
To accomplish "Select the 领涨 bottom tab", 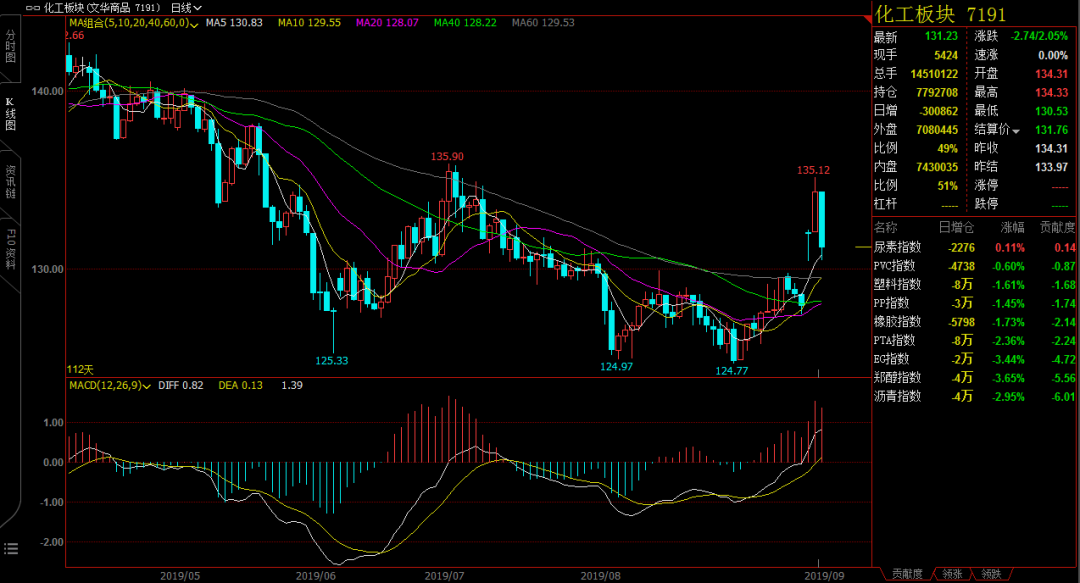I will (x=952, y=574).
